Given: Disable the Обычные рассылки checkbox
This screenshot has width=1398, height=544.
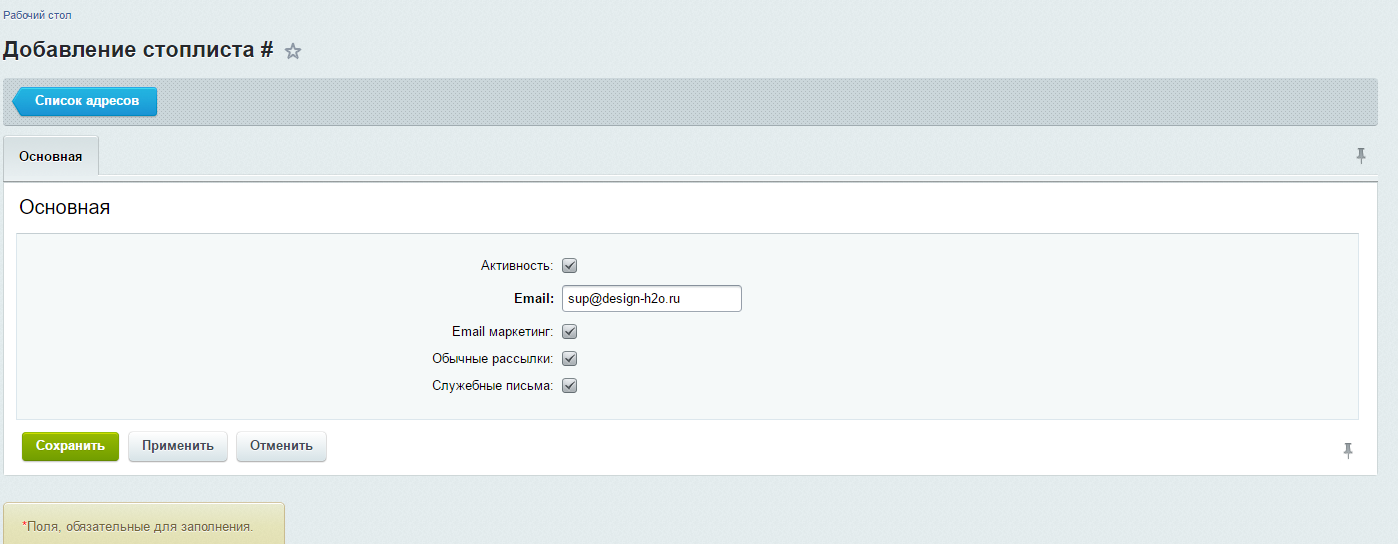Looking at the screenshot, I should (x=570, y=359).
